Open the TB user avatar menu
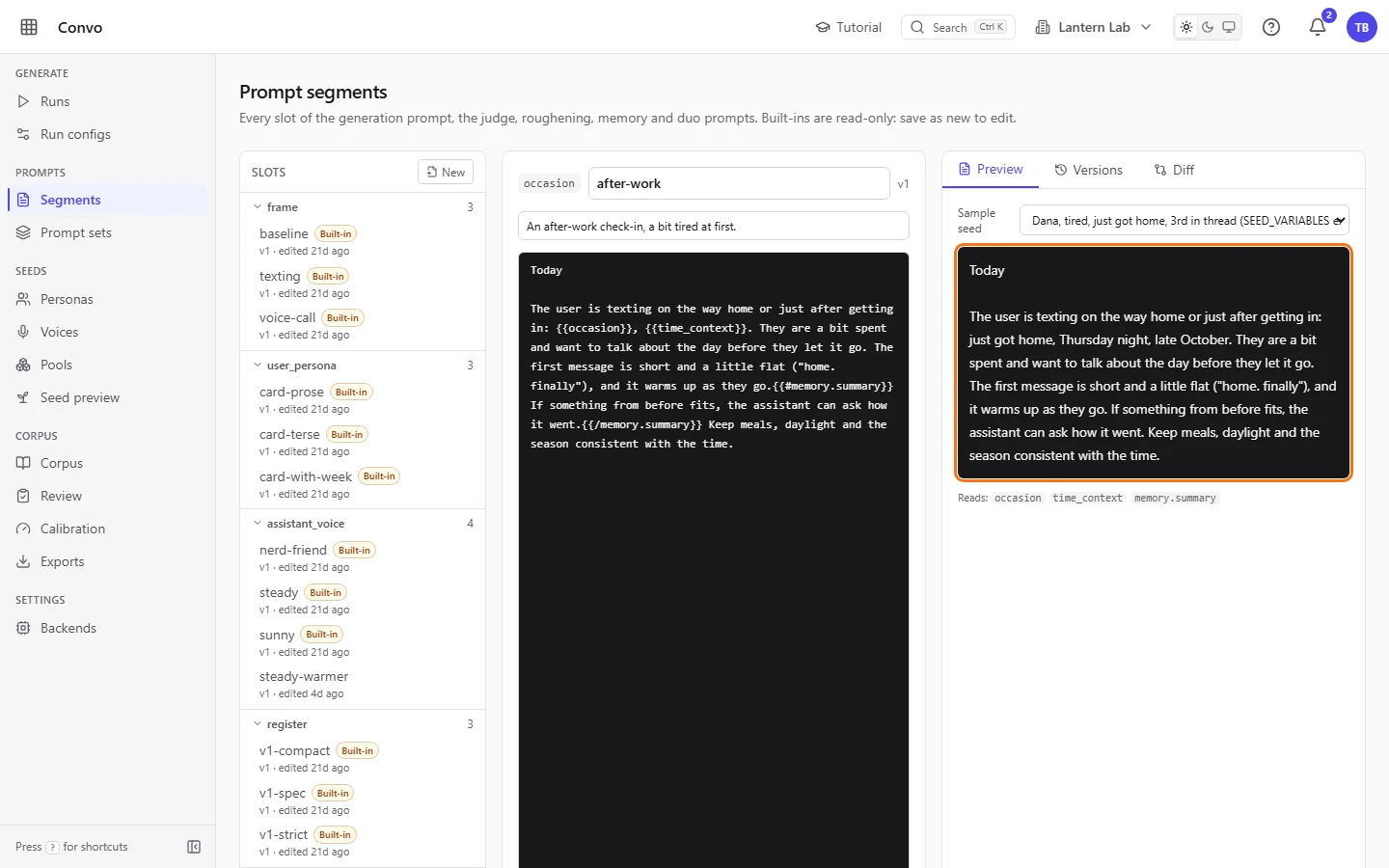1389x868 pixels. (x=1362, y=27)
